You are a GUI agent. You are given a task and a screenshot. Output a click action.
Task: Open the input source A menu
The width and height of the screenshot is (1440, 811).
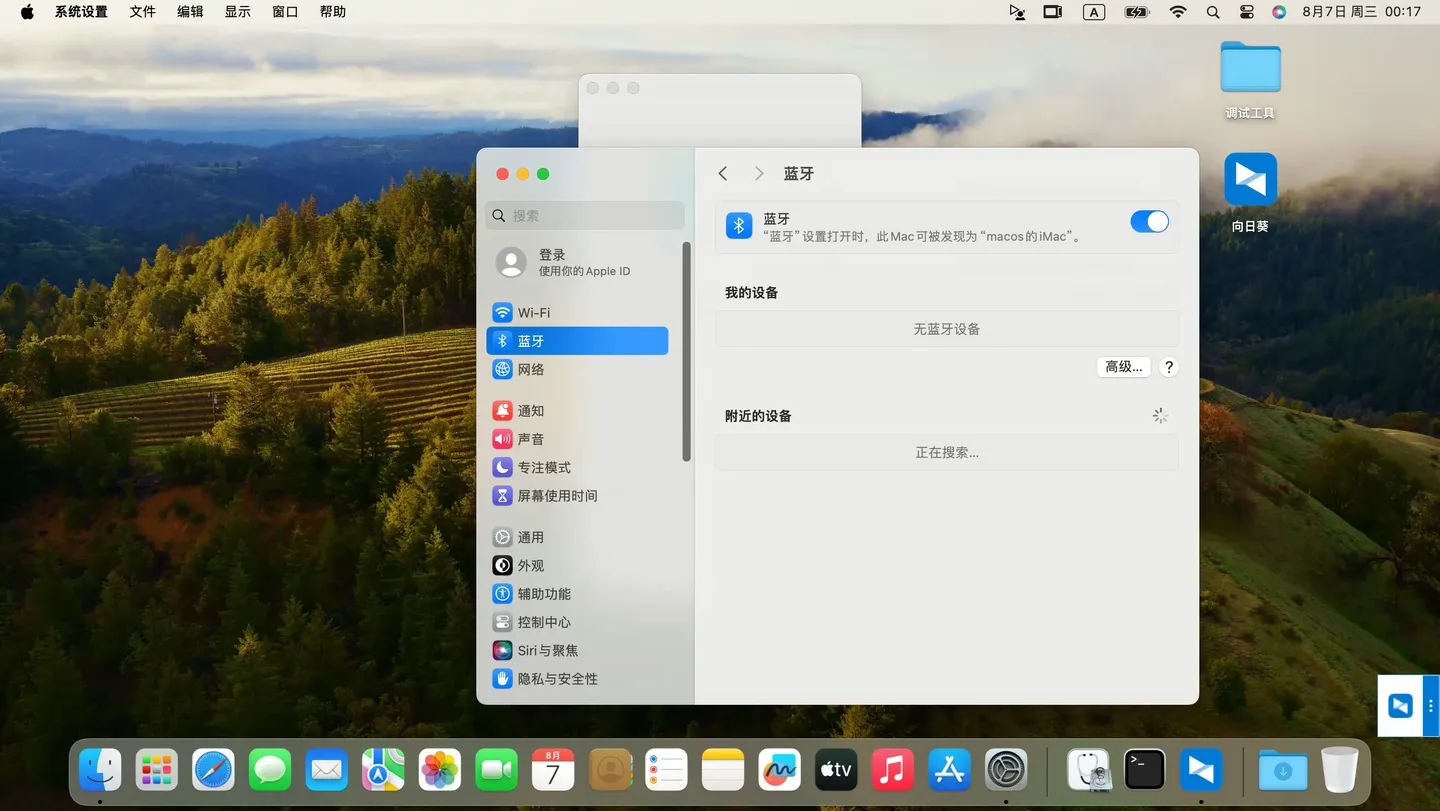[1094, 12]
